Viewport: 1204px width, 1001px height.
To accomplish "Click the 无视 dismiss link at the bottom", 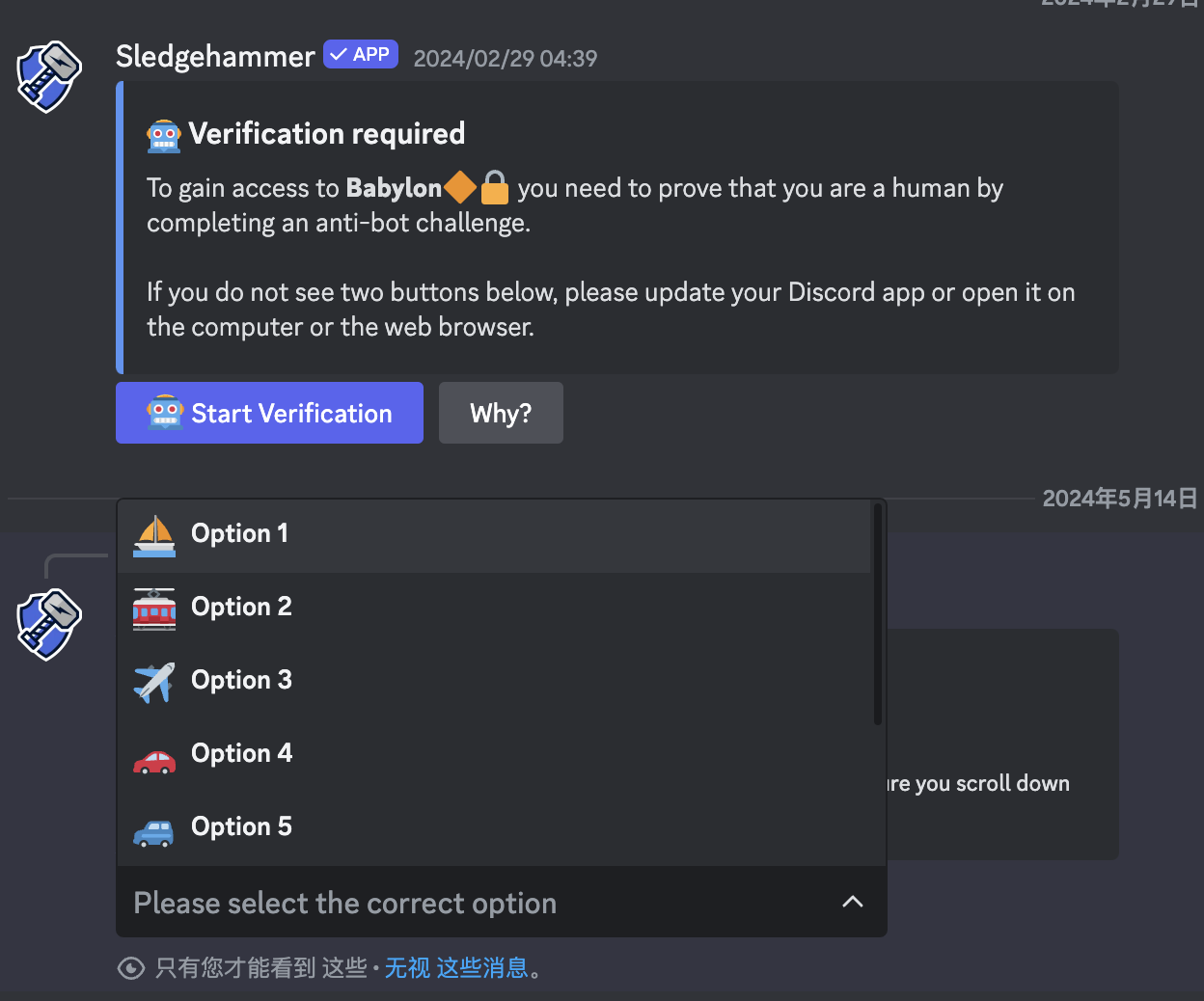I will click(407, 967).
